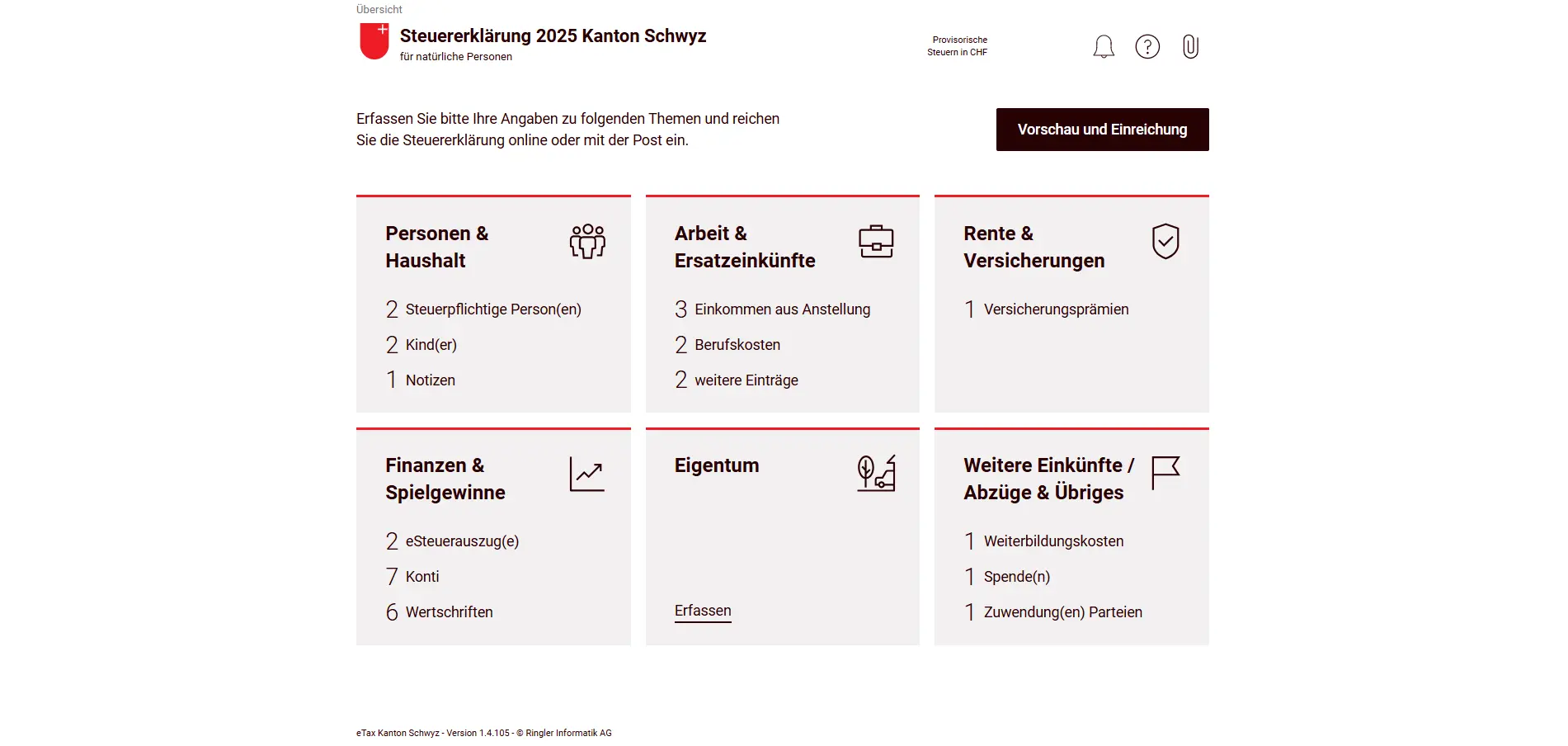Open the help question mark icon
The height and width of the screenshot is (746, 1568).
tap(1147, 46)
